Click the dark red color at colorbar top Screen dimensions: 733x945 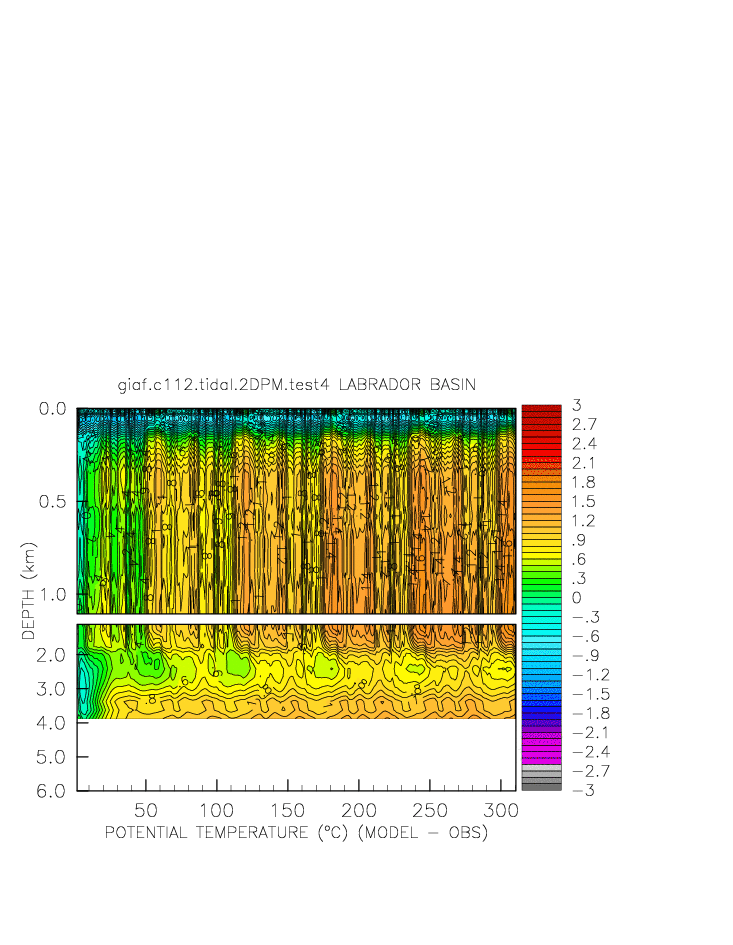541,409
